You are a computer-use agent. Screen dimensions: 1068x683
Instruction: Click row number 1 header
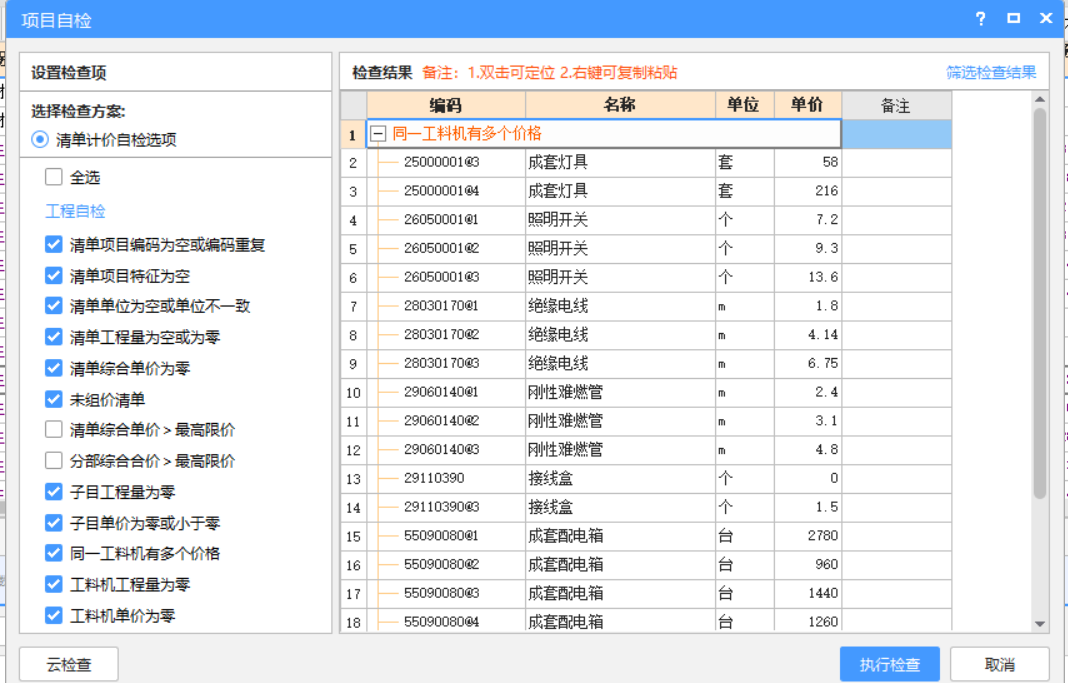coord(353,134)
